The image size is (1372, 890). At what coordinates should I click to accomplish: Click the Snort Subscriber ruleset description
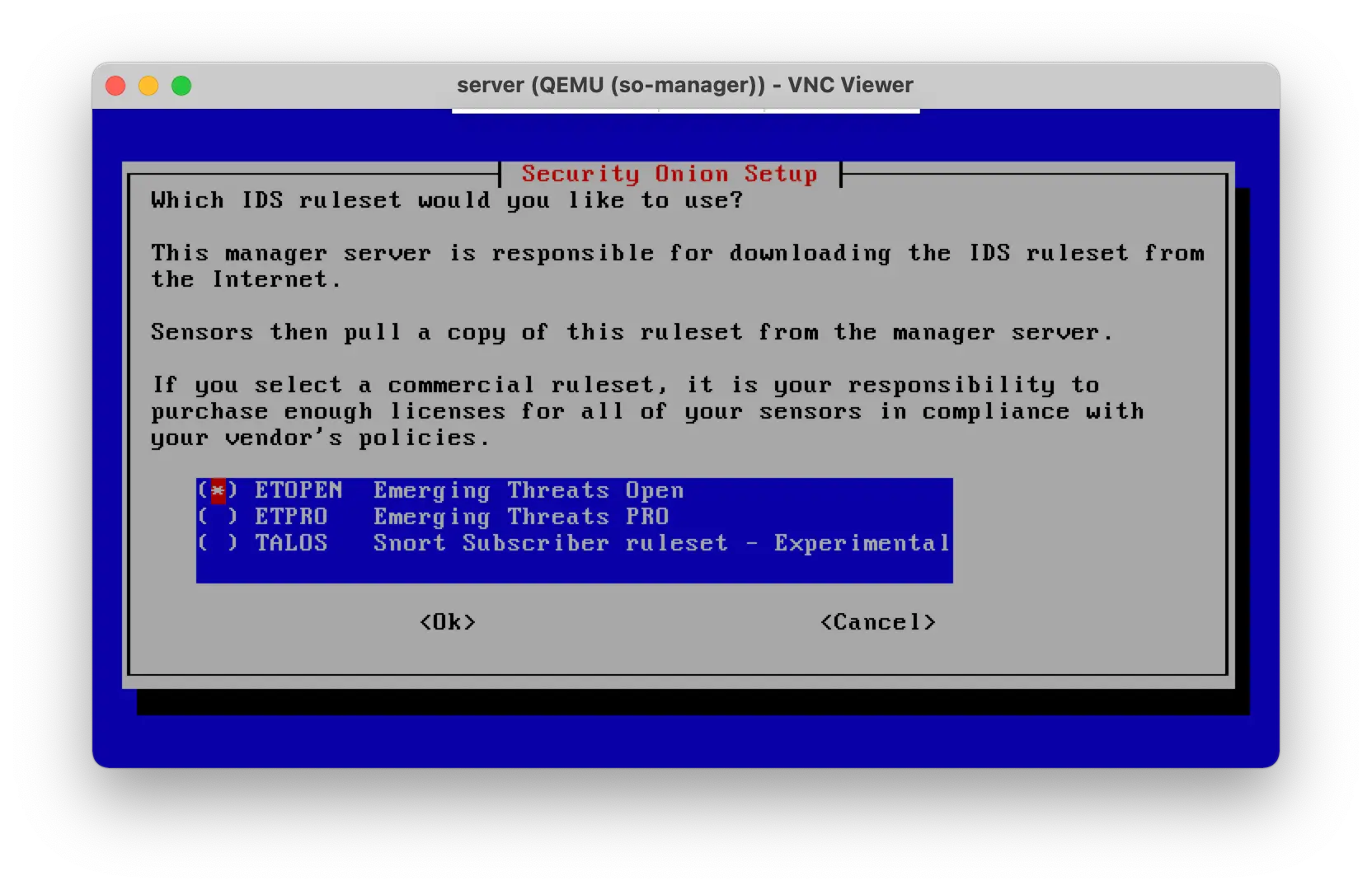(661, 543)
